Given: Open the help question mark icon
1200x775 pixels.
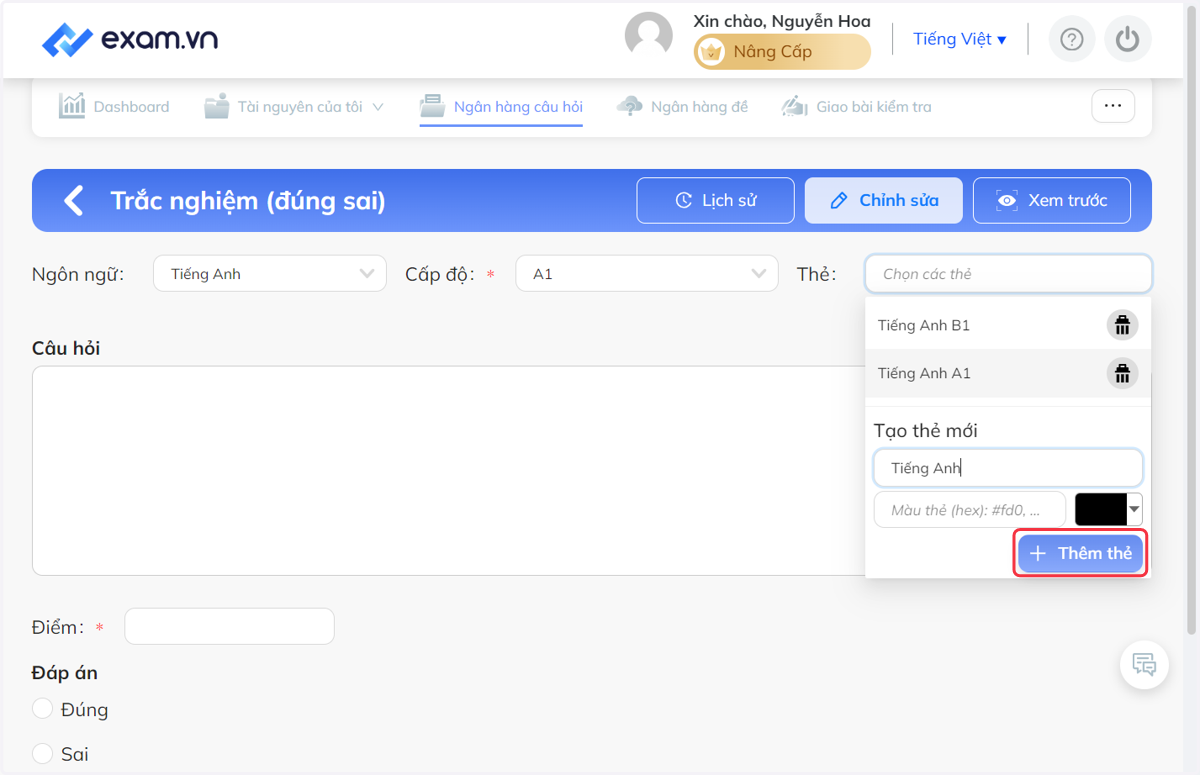Looking at the screenshot, I should tap(1072, 39).
